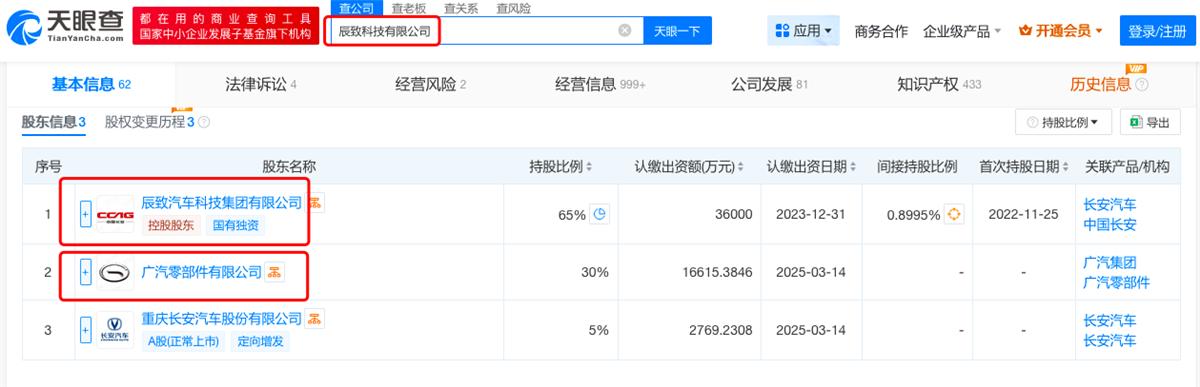Clear the search box with the X icon
1200x387 pixels.
[x=625, y=31]
